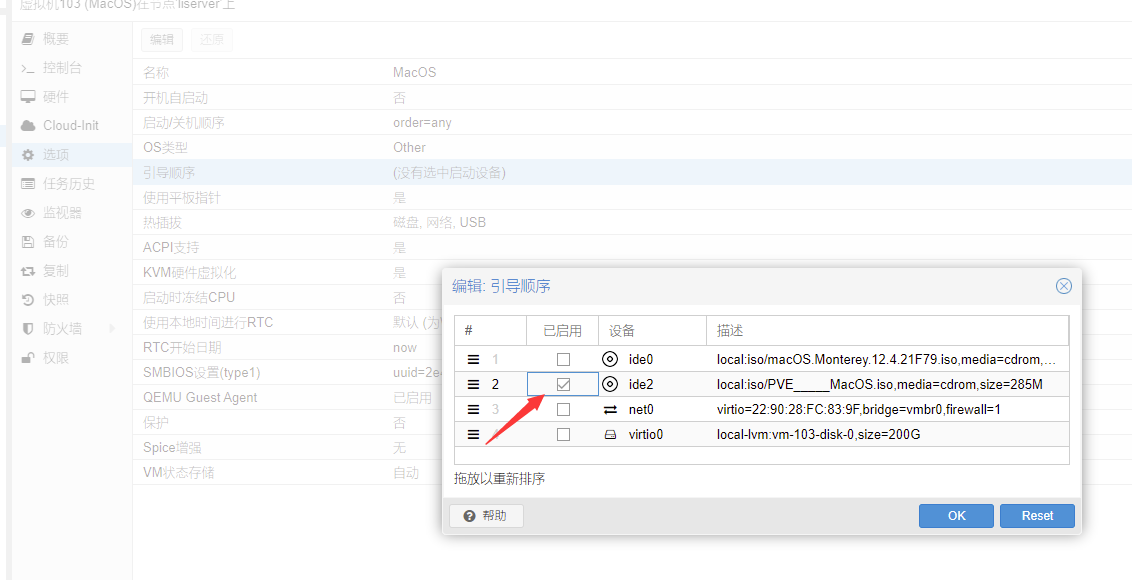Select the ACPI支持 option row
Screen dimensions: 1132x580
pos(632,248)
